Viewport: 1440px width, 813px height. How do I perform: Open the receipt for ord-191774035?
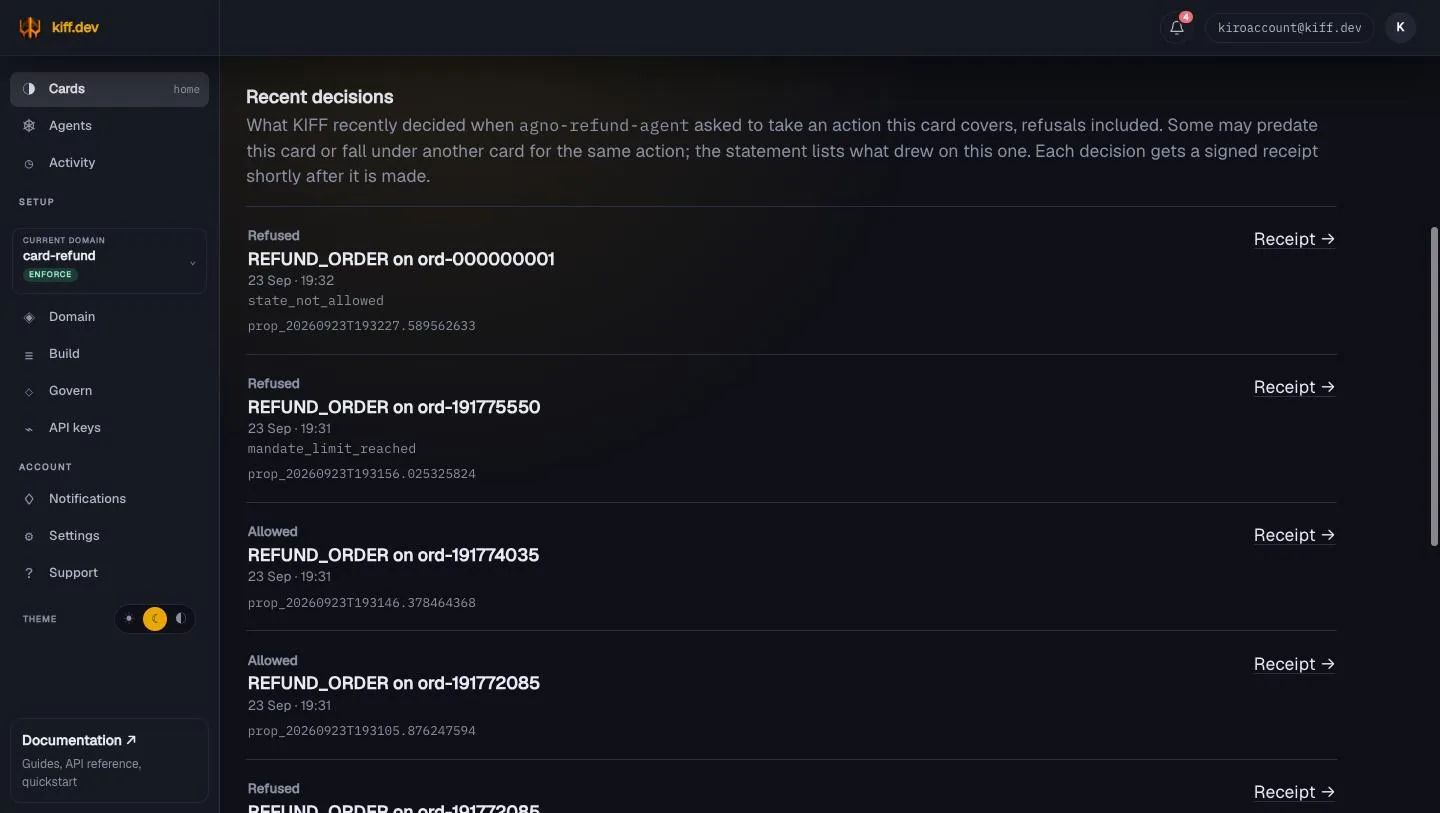(1294, 535)
